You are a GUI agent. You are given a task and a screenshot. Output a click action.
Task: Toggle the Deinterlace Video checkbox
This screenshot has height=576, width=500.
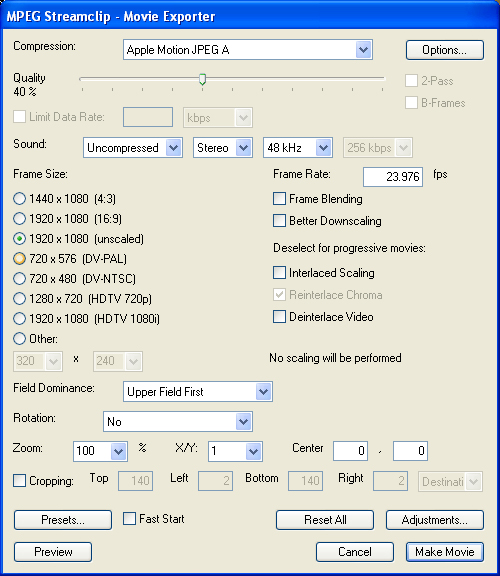pos(280,317)
